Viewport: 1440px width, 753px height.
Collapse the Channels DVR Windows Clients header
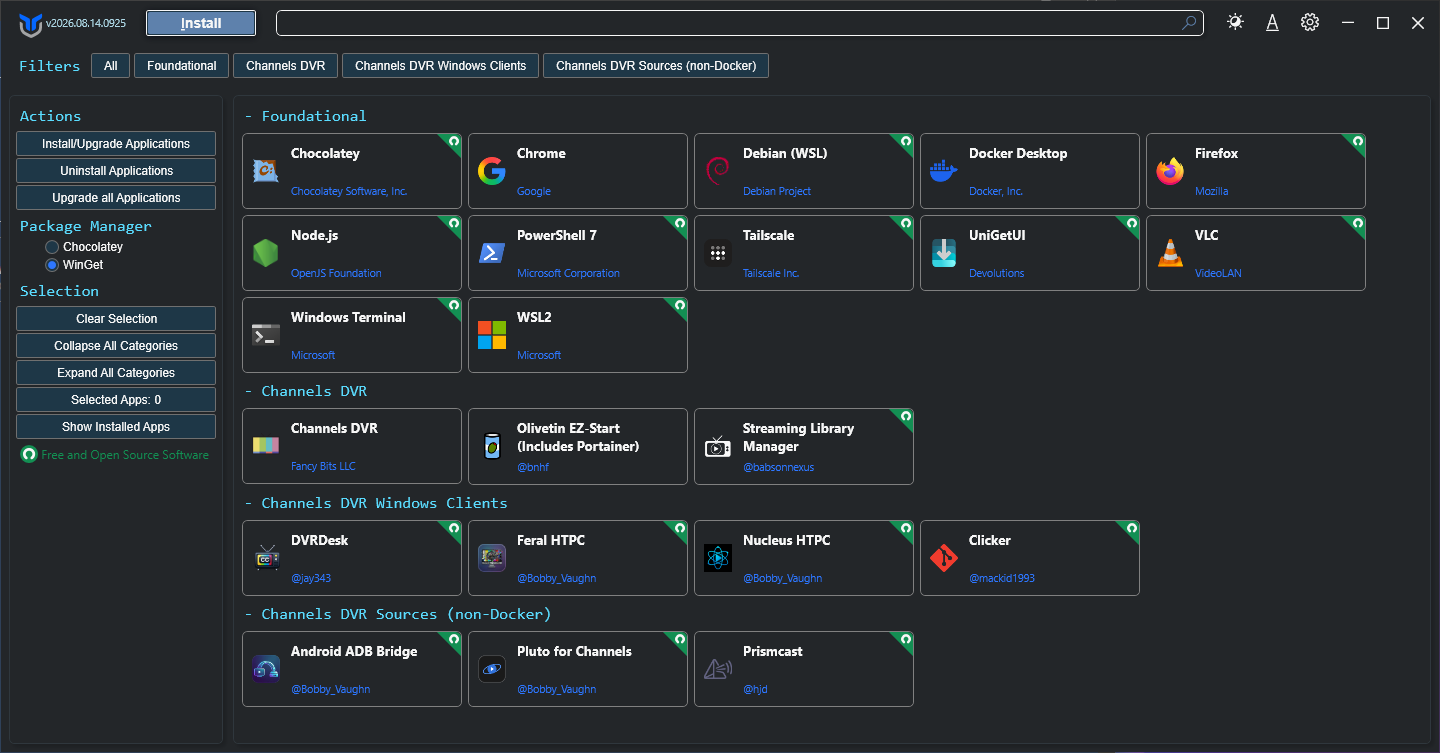tap(376, 503)
